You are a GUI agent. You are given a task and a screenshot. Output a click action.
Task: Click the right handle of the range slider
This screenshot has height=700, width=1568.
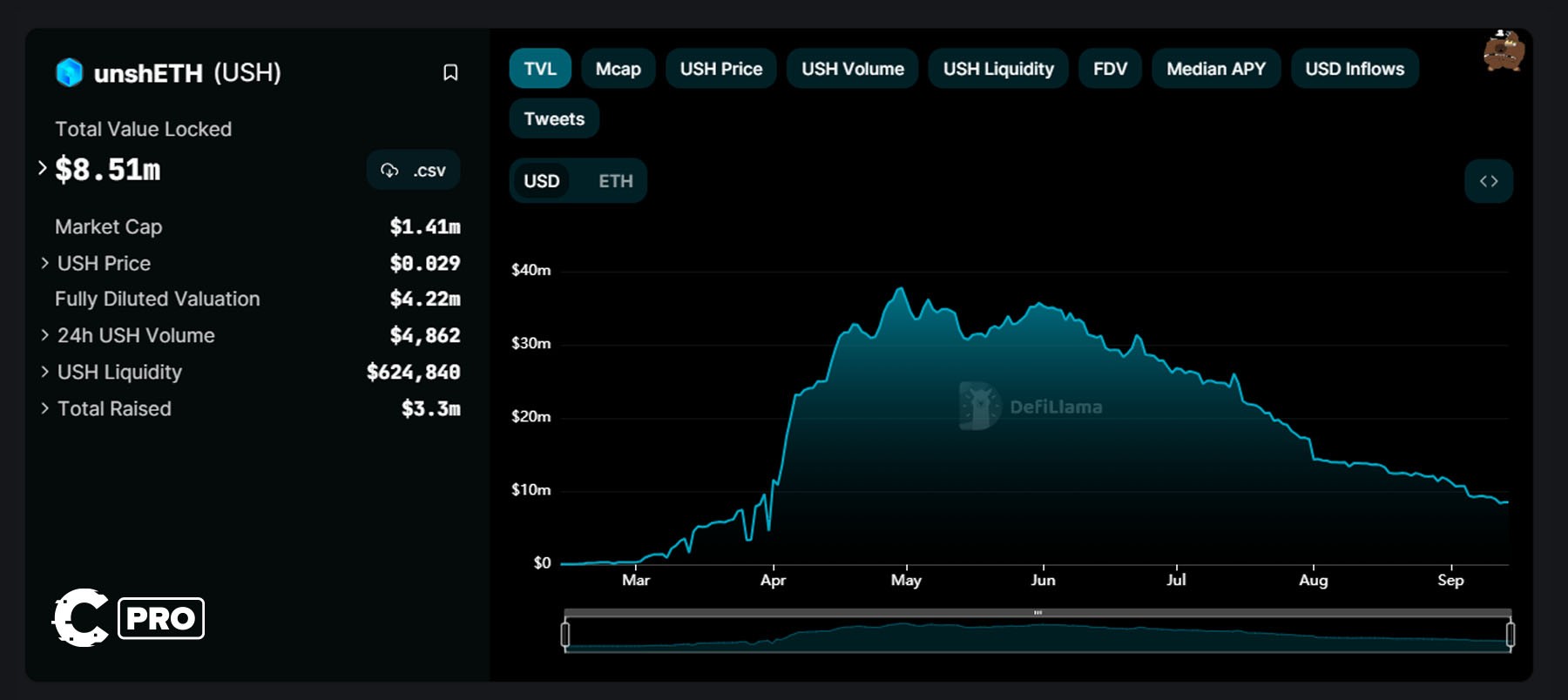1511,634
